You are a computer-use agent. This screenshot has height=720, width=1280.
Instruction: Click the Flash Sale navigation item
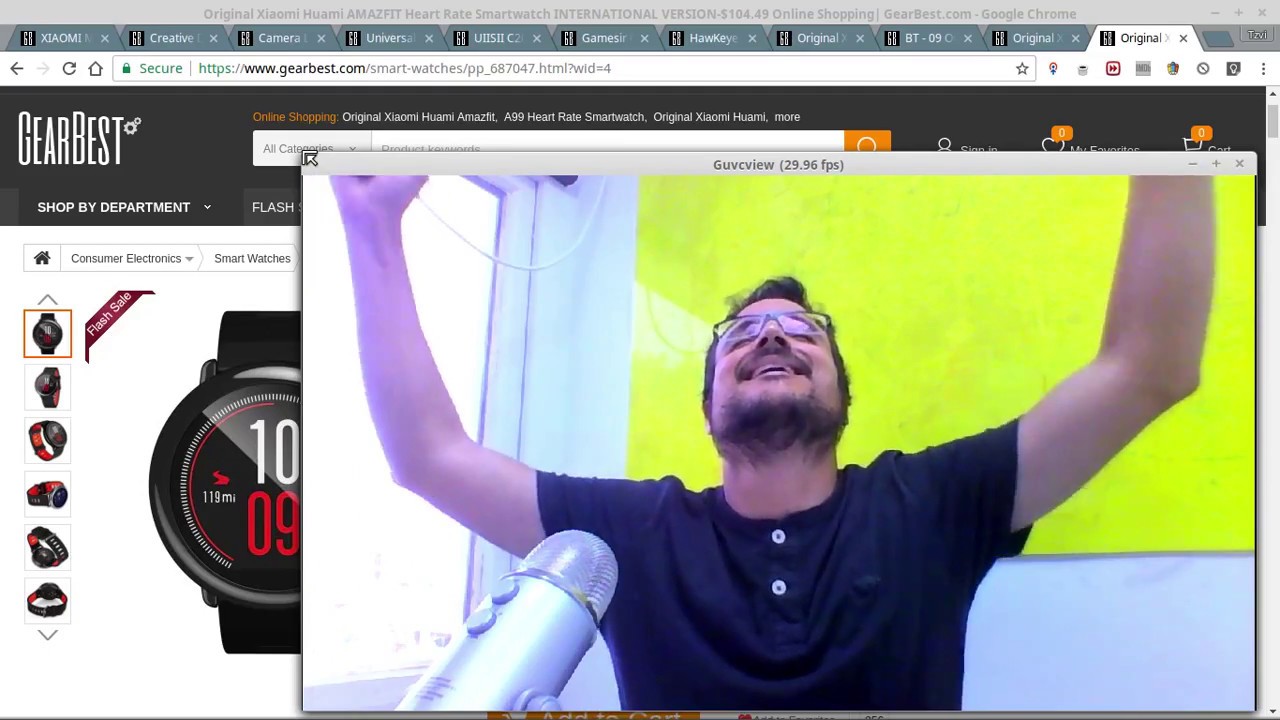click(276, 207)
